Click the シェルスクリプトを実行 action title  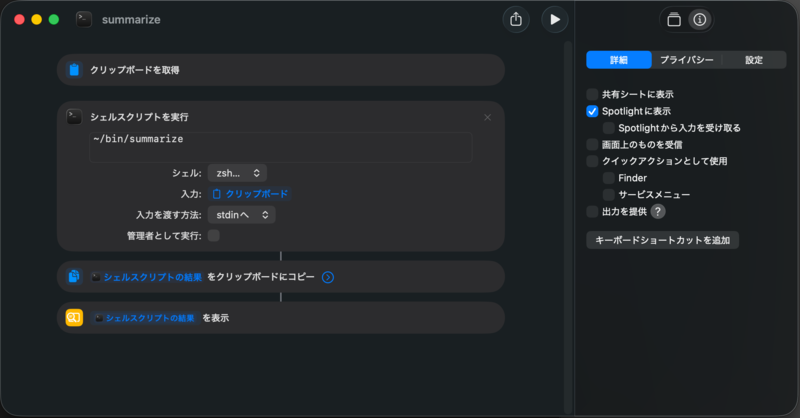click(139, 117)
